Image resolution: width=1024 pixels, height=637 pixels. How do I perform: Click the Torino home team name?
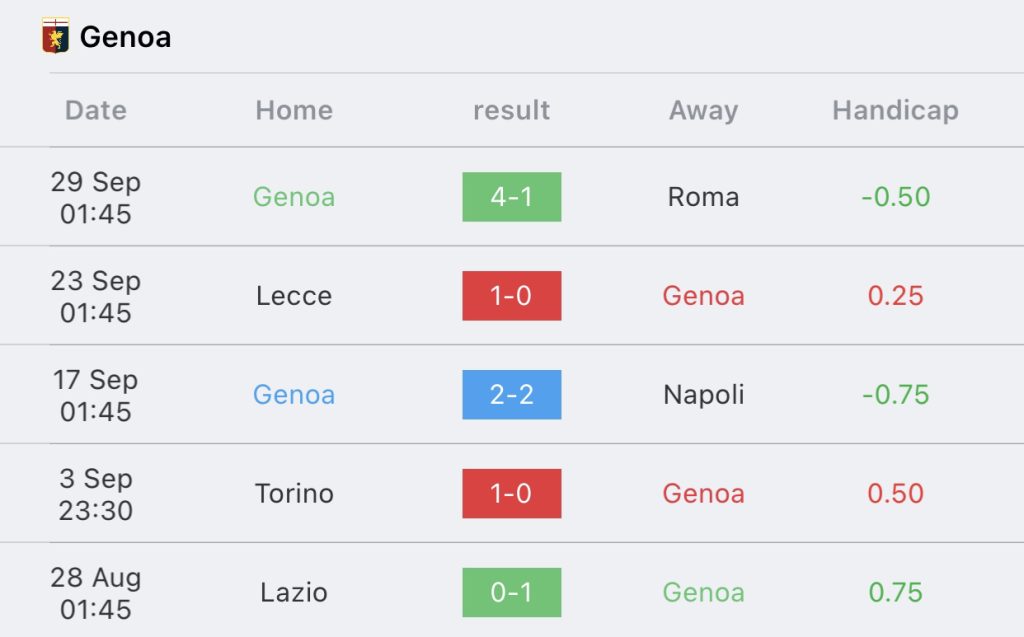click(294, 493)
